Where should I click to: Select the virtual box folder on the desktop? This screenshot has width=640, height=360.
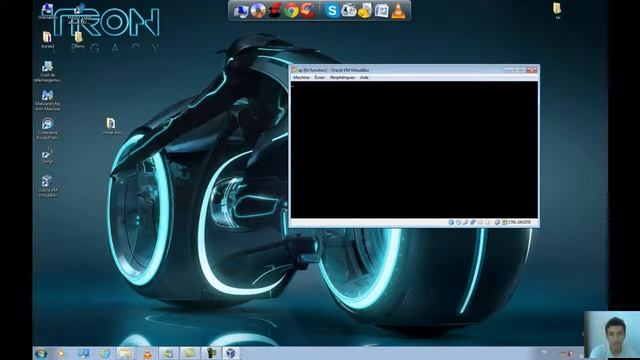111,126
